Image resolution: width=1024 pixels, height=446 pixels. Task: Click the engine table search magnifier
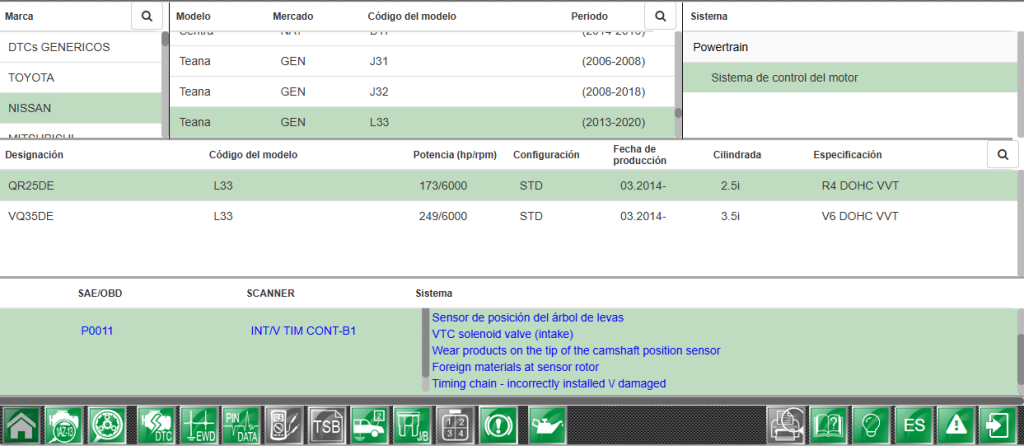pos(1003,155)
